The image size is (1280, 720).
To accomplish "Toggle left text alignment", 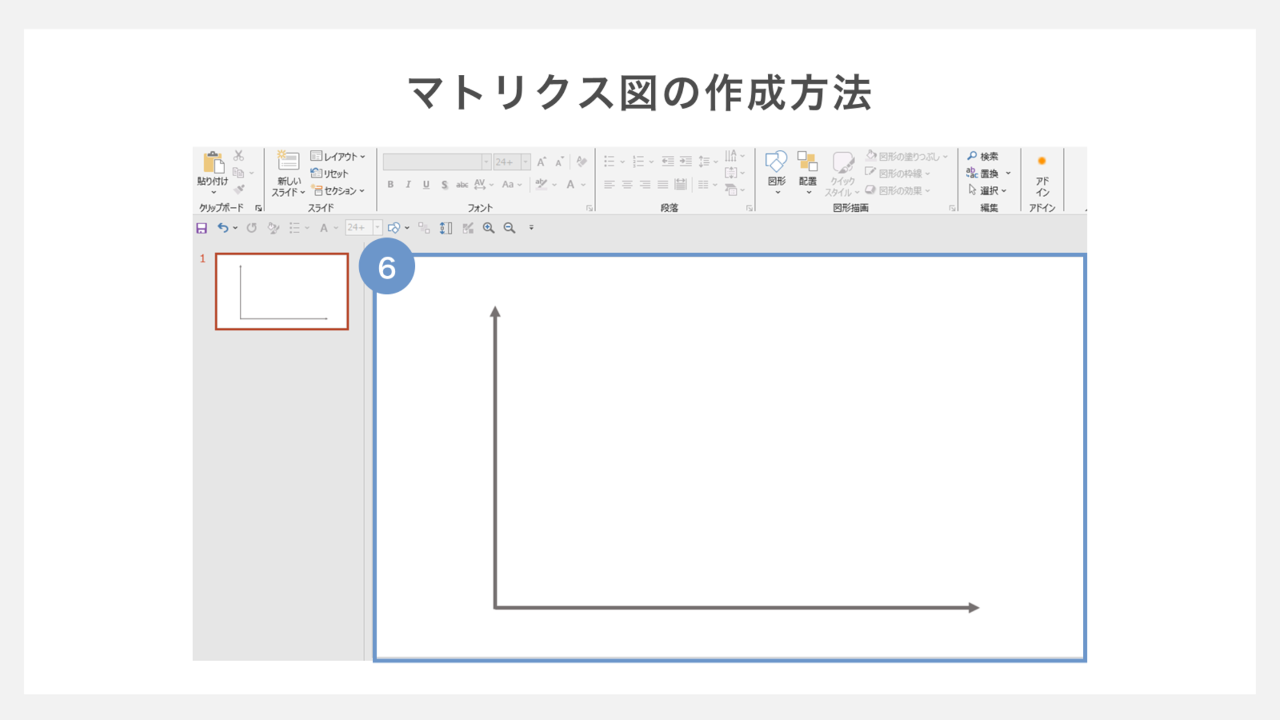I will (x=609, y=185).
